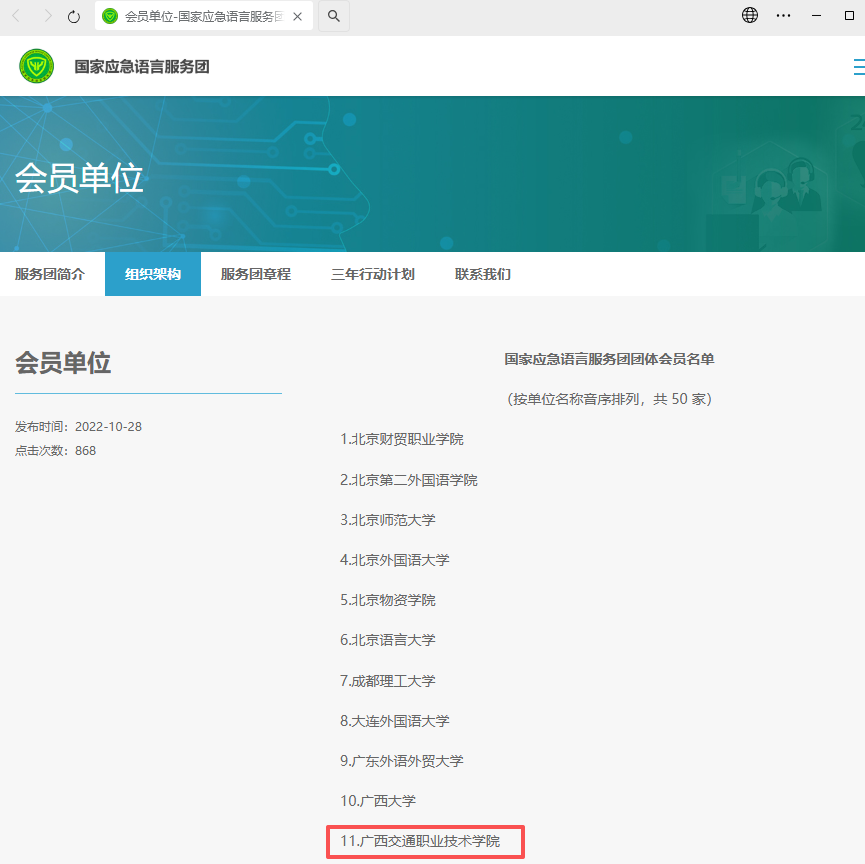
Task: Click 1.北京财贸职业学院 list entry
Action: click(x=402, y=439)
